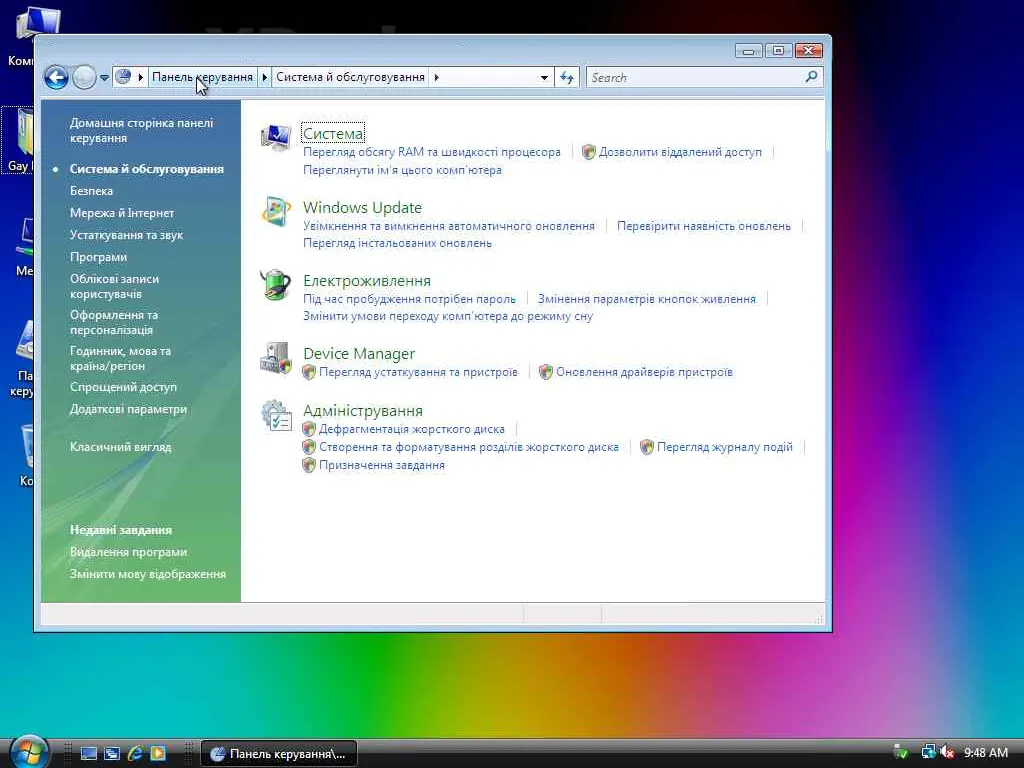Open the Система heading link
Viewport: 1024px width, 768px height.
pyautogui.click(x=333, y=134)
